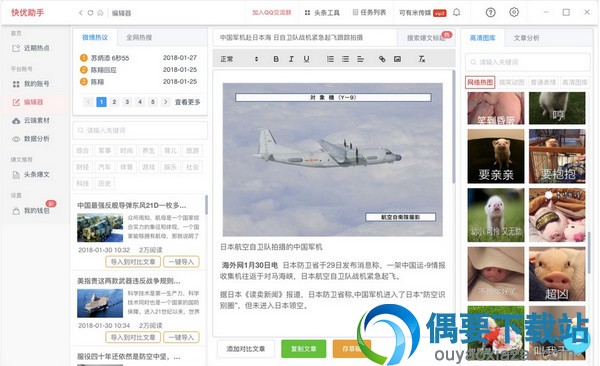Click the green 复制文章 button
The image size is (600, 366).
coord(304,349)
